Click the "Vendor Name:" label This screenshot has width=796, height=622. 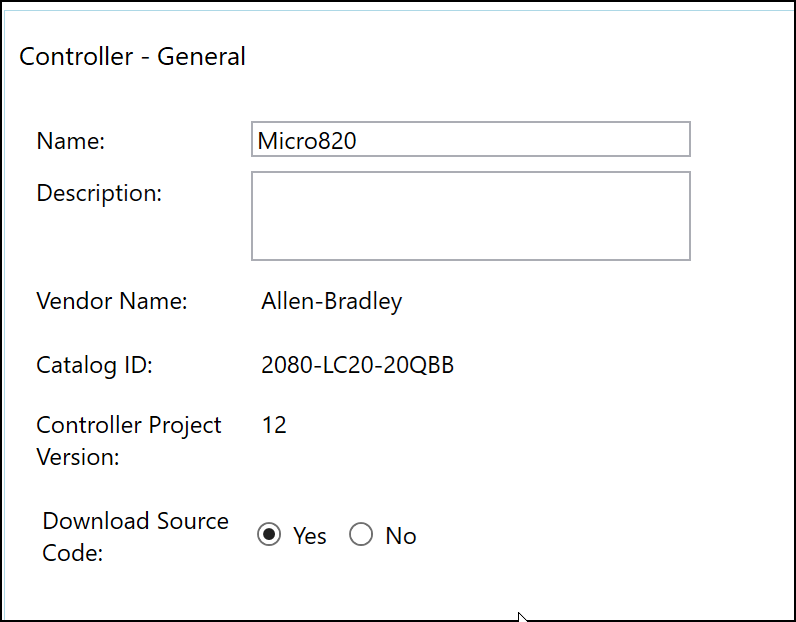pyautogui.click(x=112, y=301)
